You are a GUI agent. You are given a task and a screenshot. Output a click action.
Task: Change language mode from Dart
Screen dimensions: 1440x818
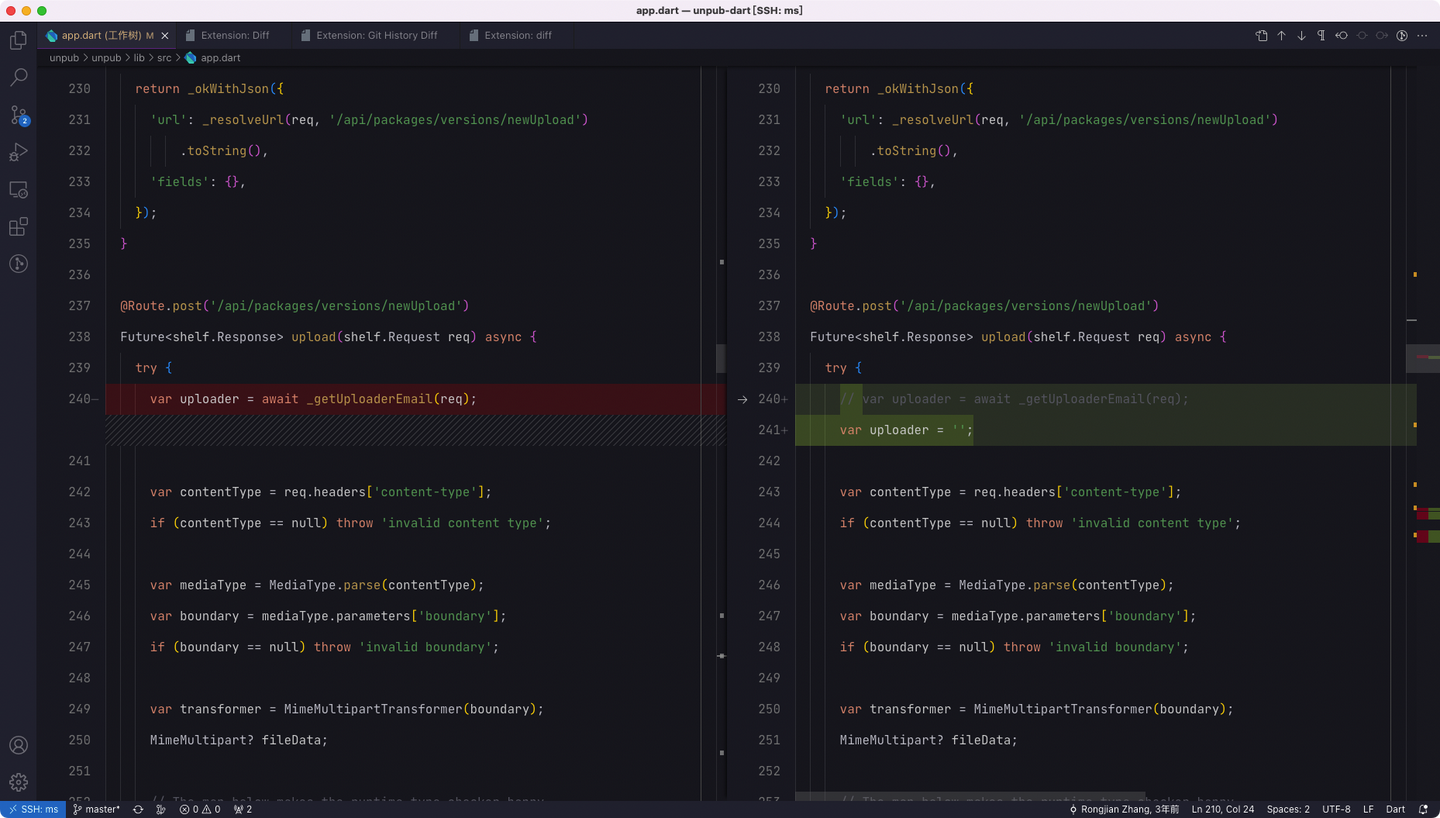1395,809
